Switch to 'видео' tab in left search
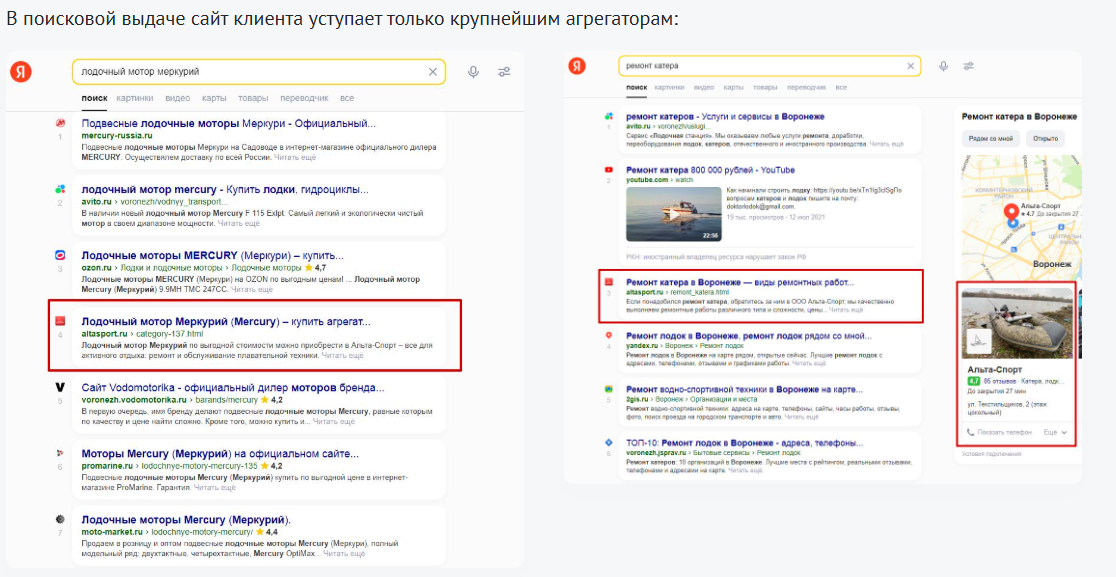1116x577 pixels. tap(178, 98)
